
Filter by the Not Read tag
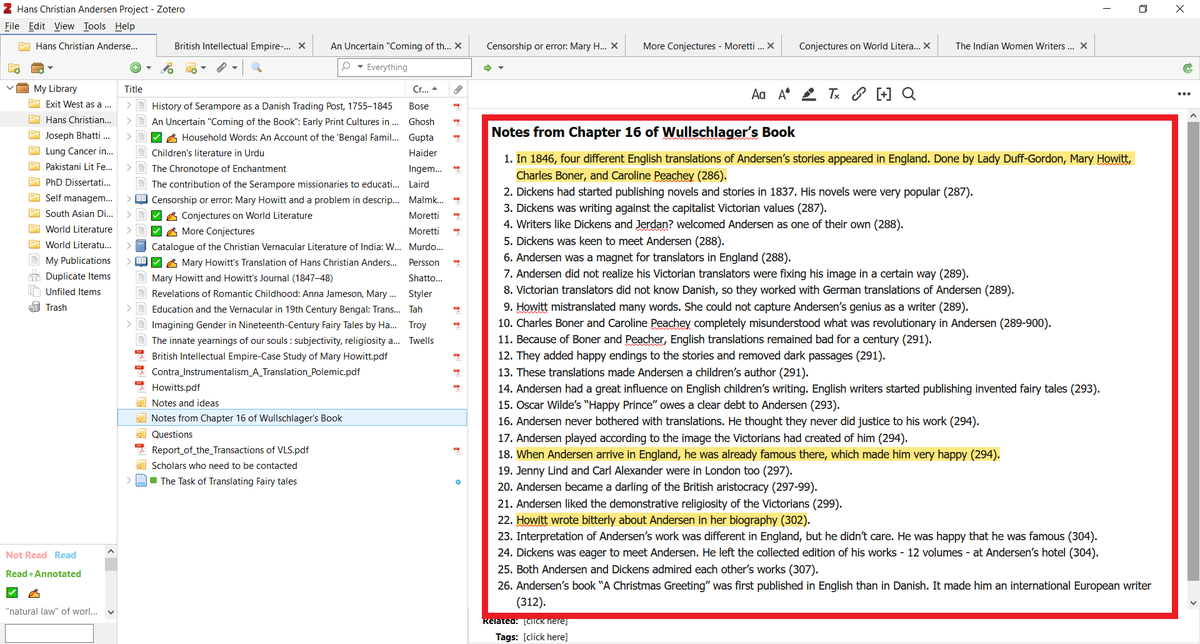click(x=26, y=555)
